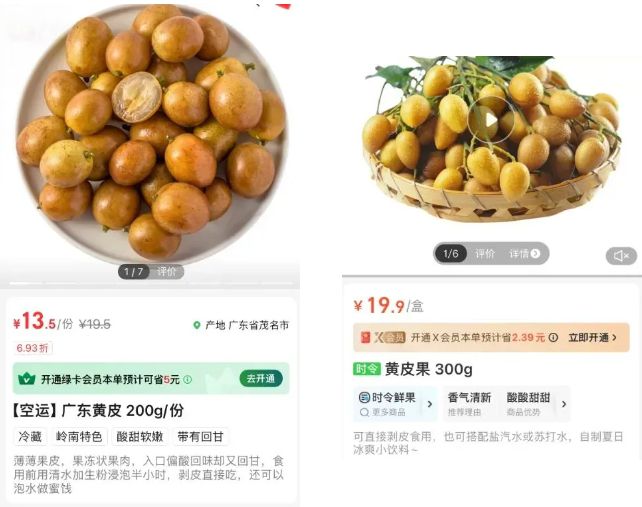Tap the 带有回甘 tag
The image size is (642, 507).
click(200, 437)
